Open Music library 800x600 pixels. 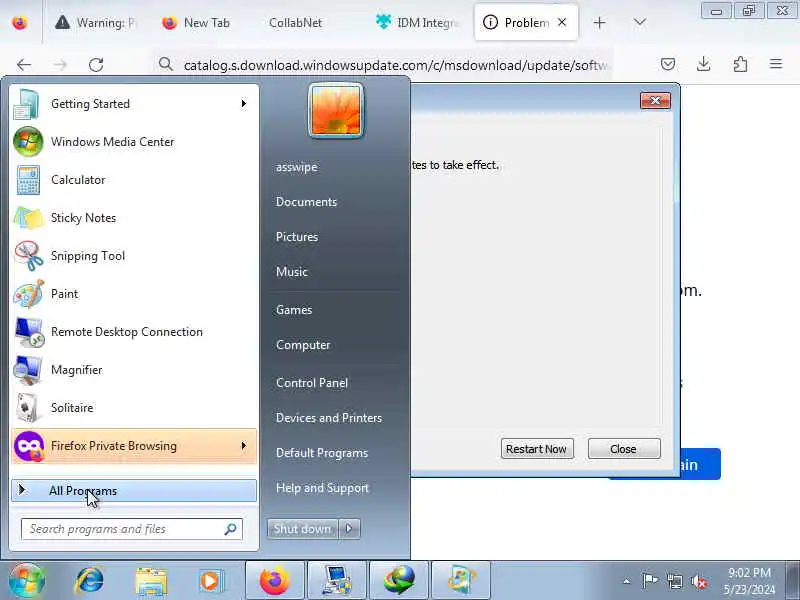point(292,272)
